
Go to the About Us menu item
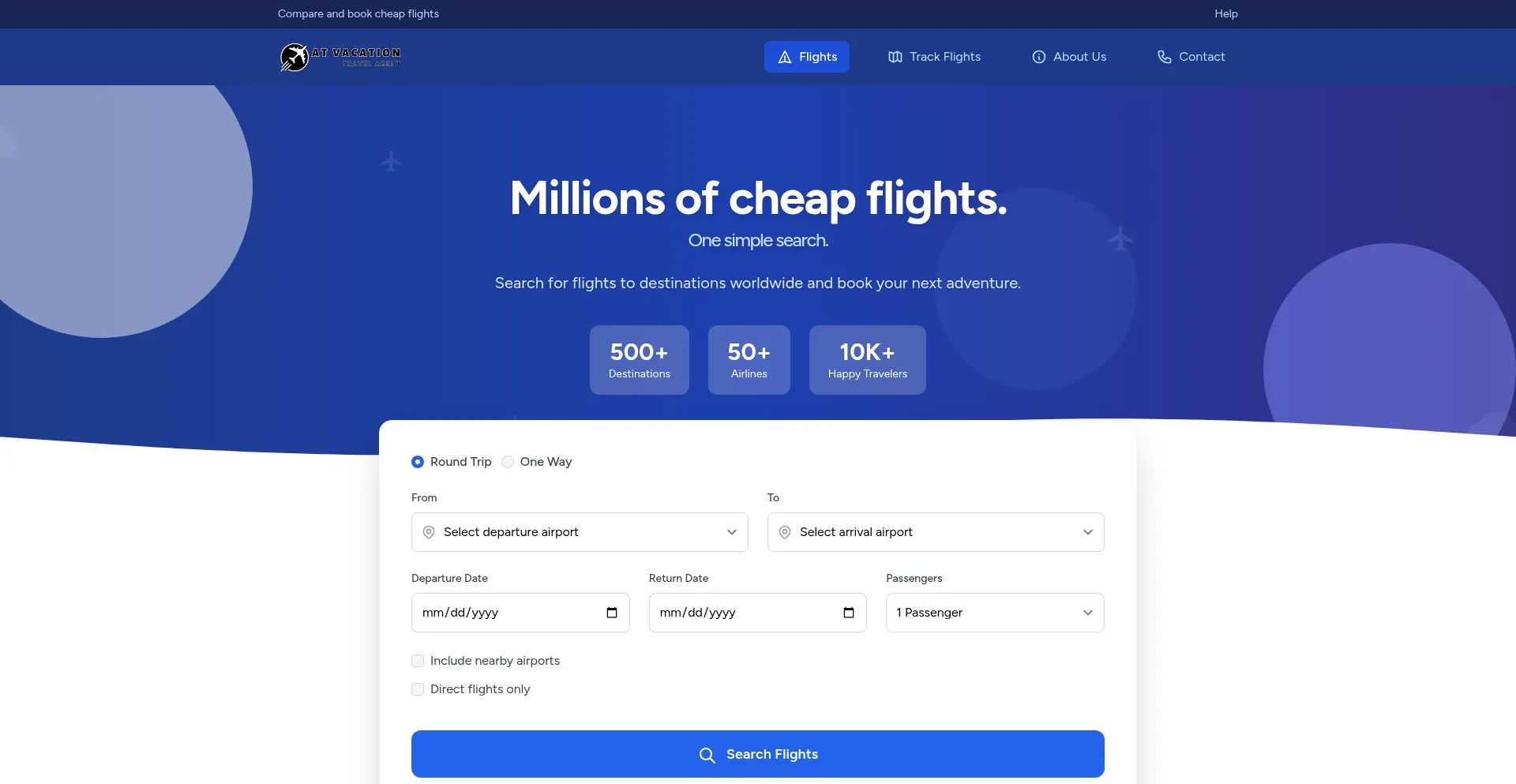pos(1069,57)
